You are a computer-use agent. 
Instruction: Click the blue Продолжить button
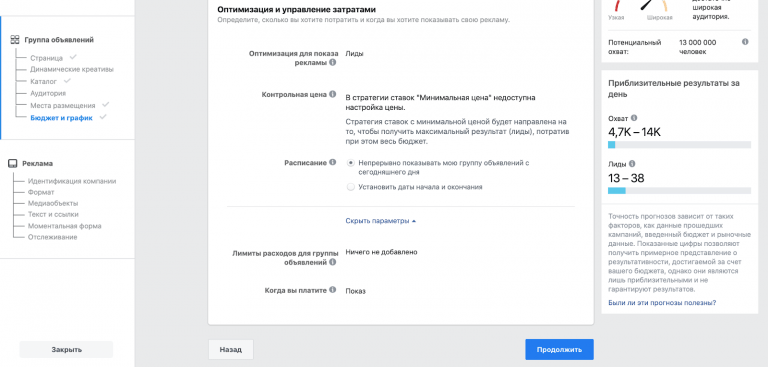tap(559, 349)
